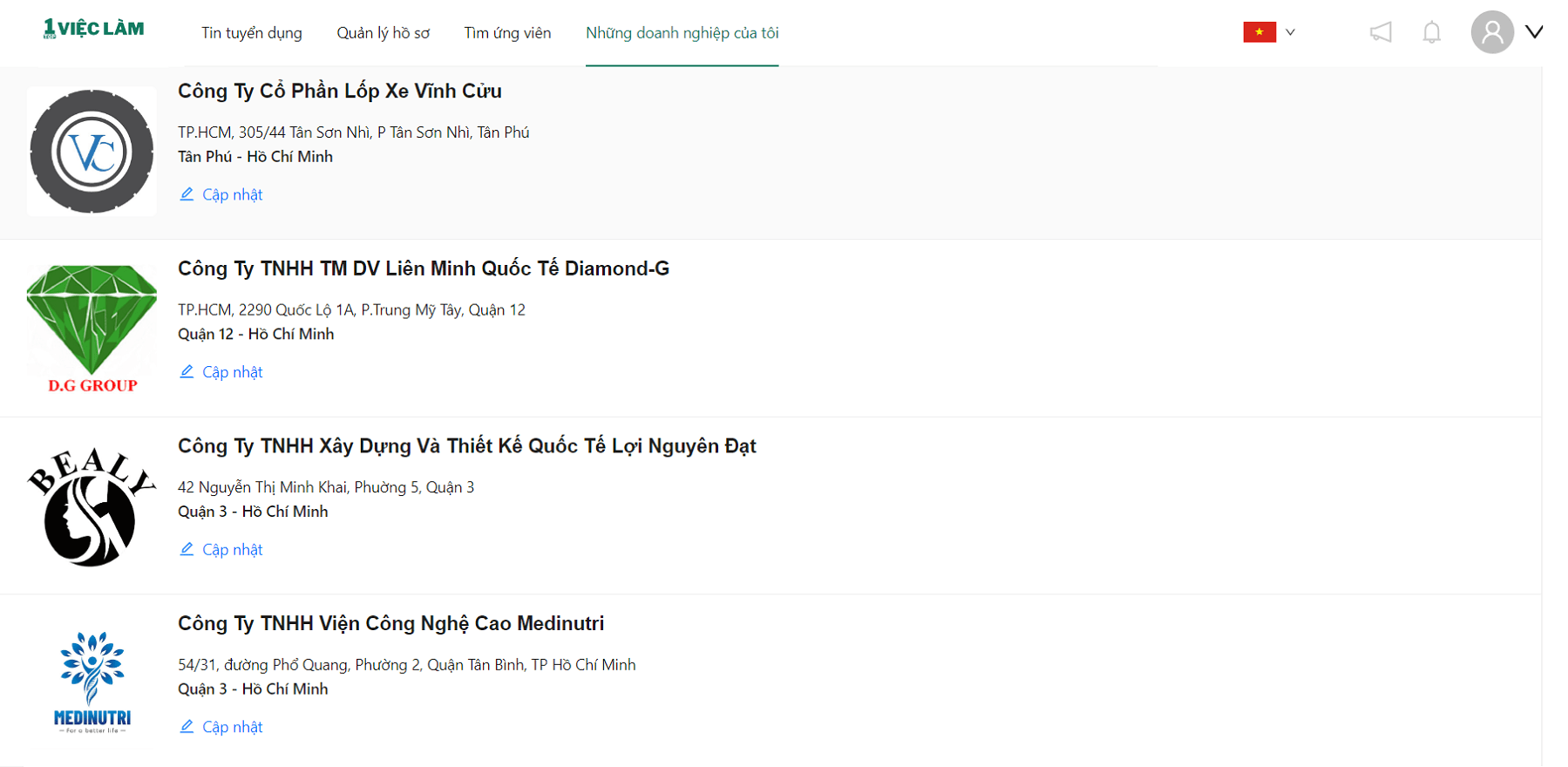Click the pencil icon for Medinutri company
1568x767 pixels.
point(187,726)
